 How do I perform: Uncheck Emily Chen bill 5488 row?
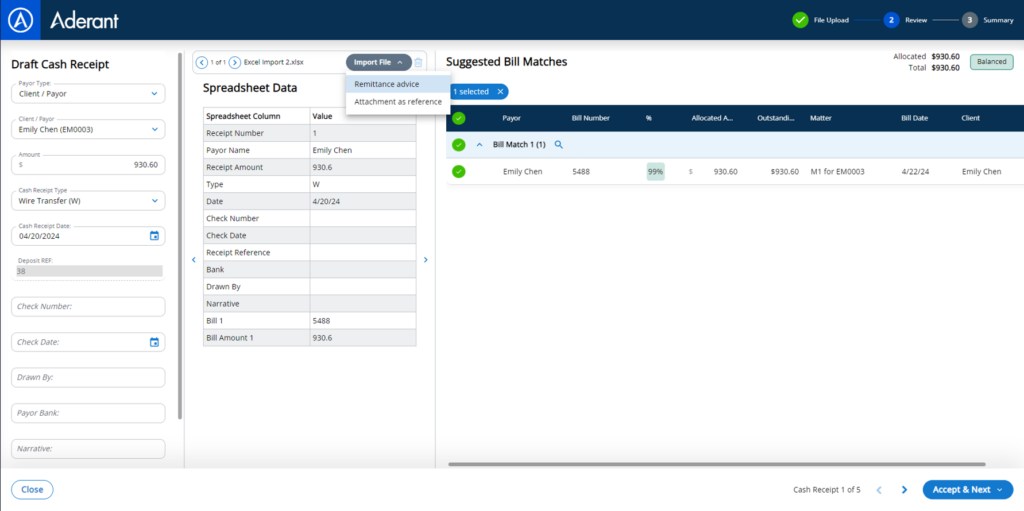(458, 172)
